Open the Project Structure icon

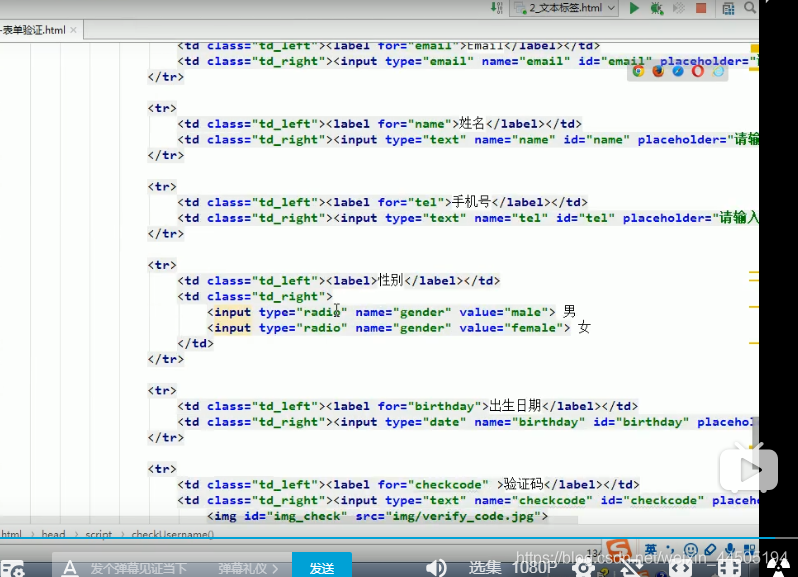(x=728, y=8)
